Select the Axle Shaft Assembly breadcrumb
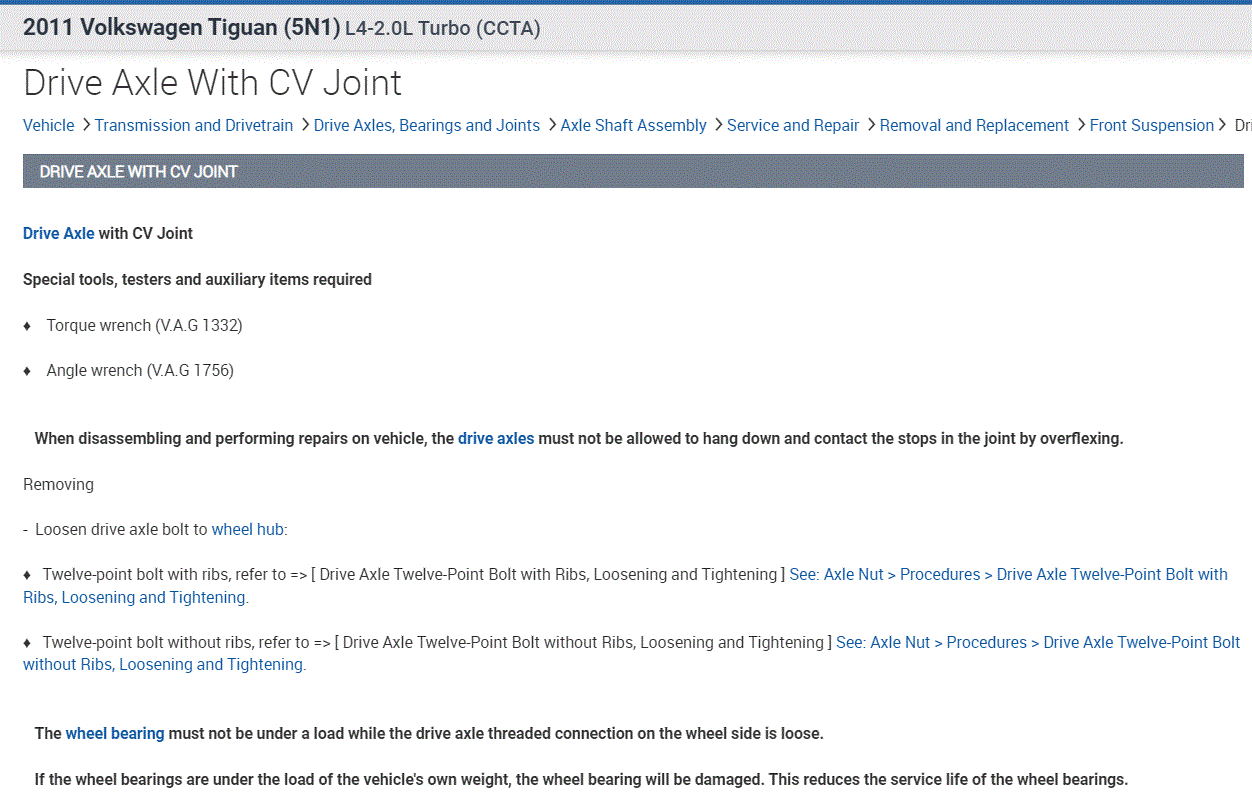This screenshot has width=1252, height=799. tap(633, 125)
